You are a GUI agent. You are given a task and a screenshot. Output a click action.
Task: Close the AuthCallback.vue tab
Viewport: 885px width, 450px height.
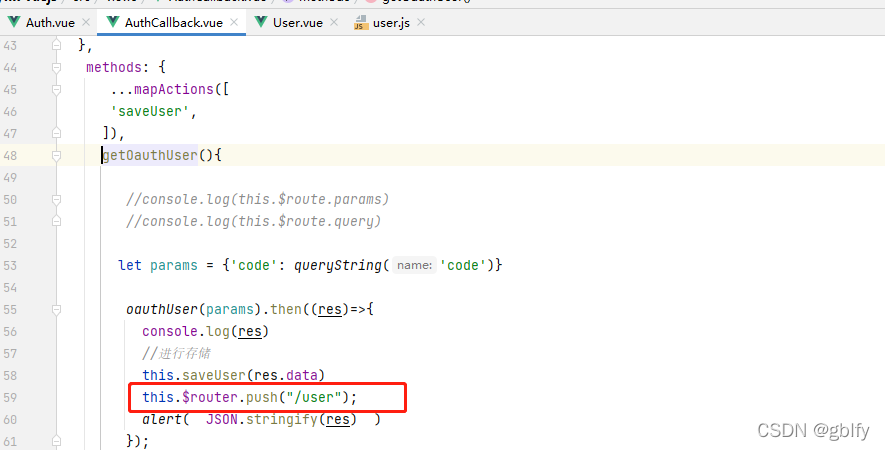click(x=234, y=23)
